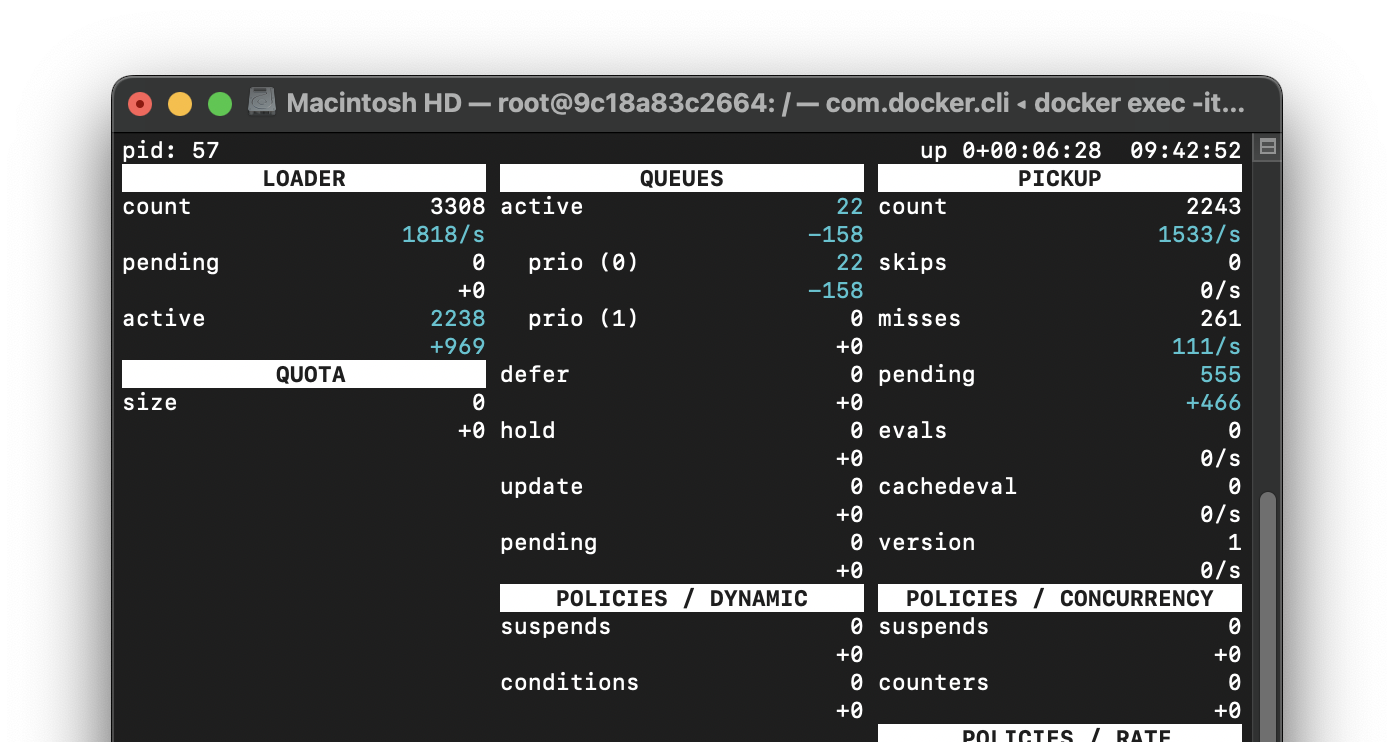Click the misses label under PICKUP
The height and width of the screenshot is (742, 1394).
[x=919, y=319]
